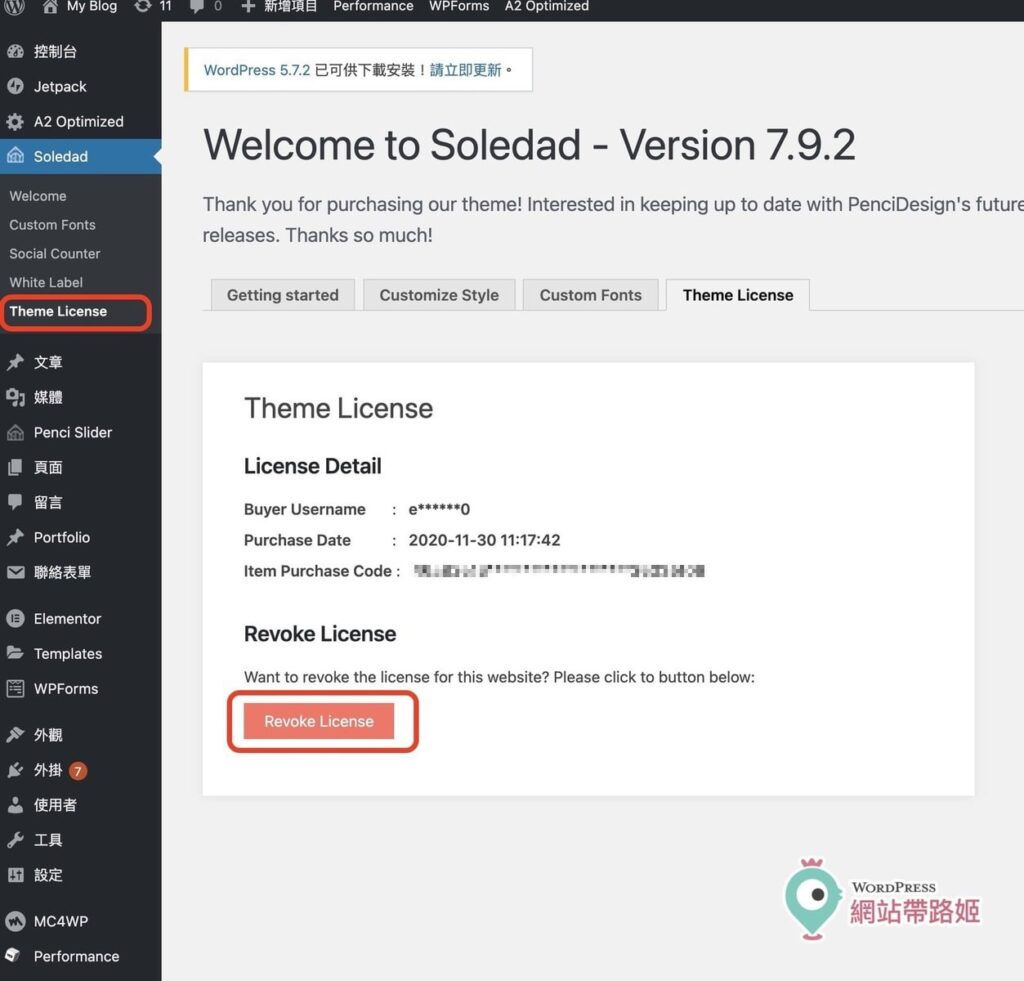Click the 媒體 media icon
The width and height of the screenshot is (1024, 981).
(15, 397)
